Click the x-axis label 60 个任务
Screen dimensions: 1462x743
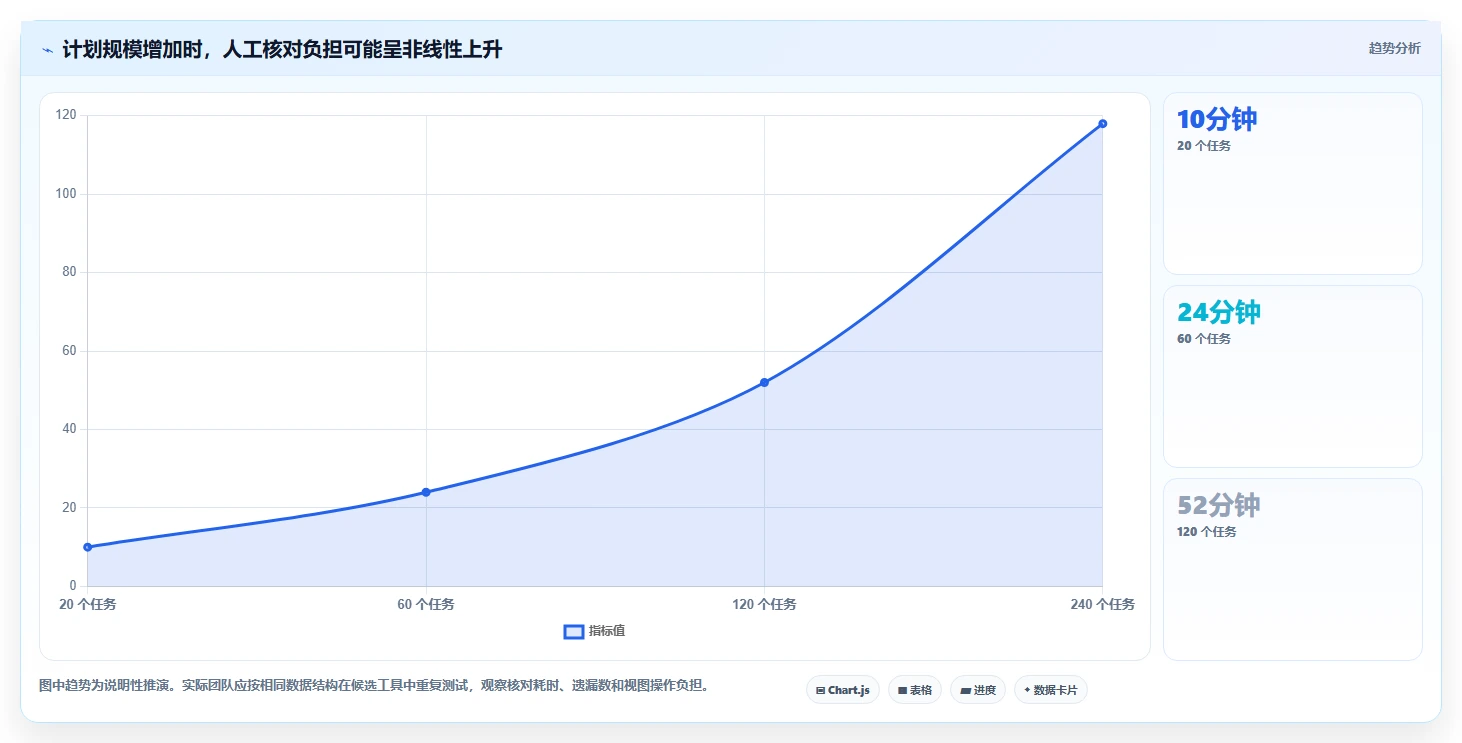pyautogui.click(x=426, y=604)
